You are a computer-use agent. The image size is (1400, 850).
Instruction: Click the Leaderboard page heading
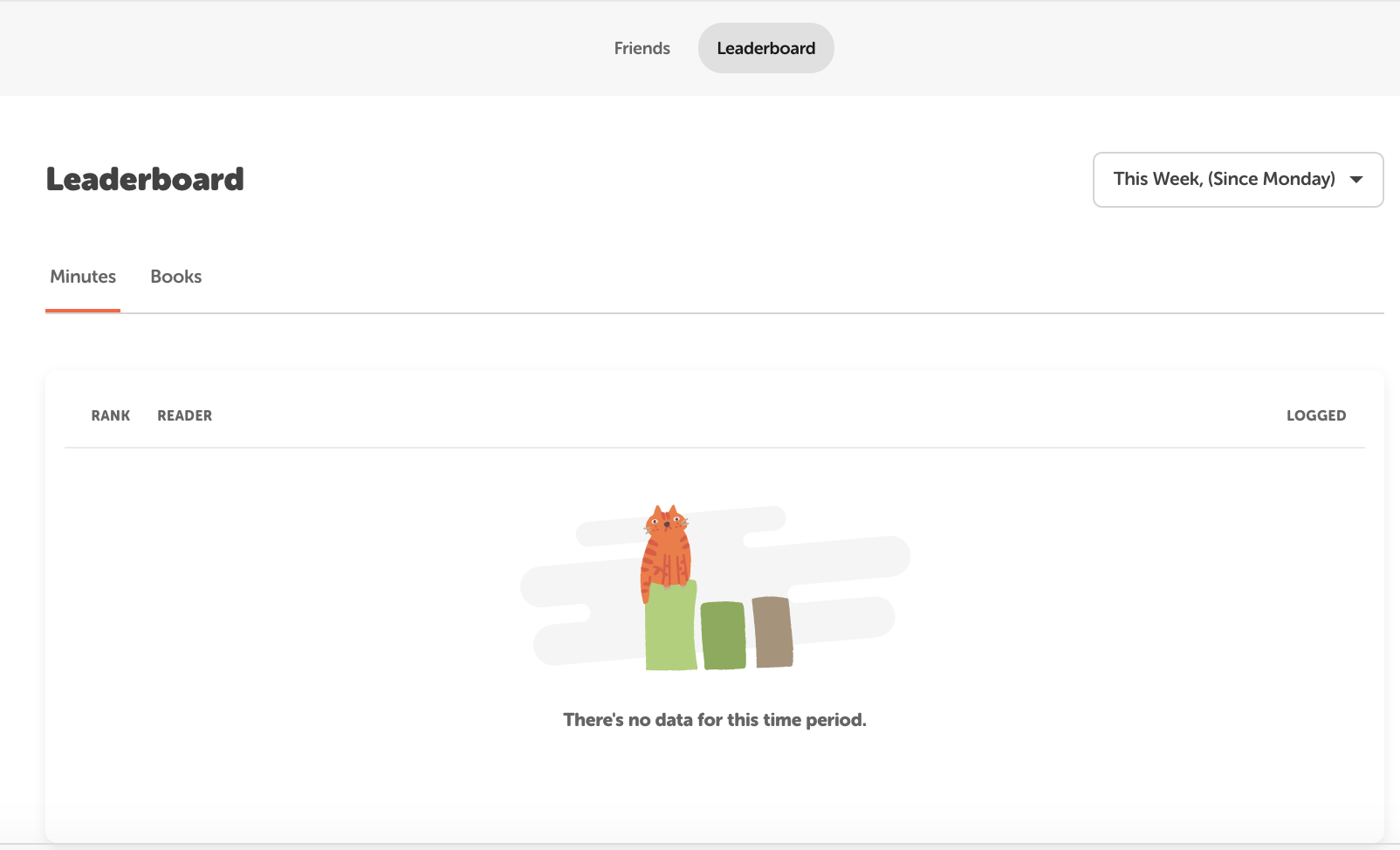(145, 179)
